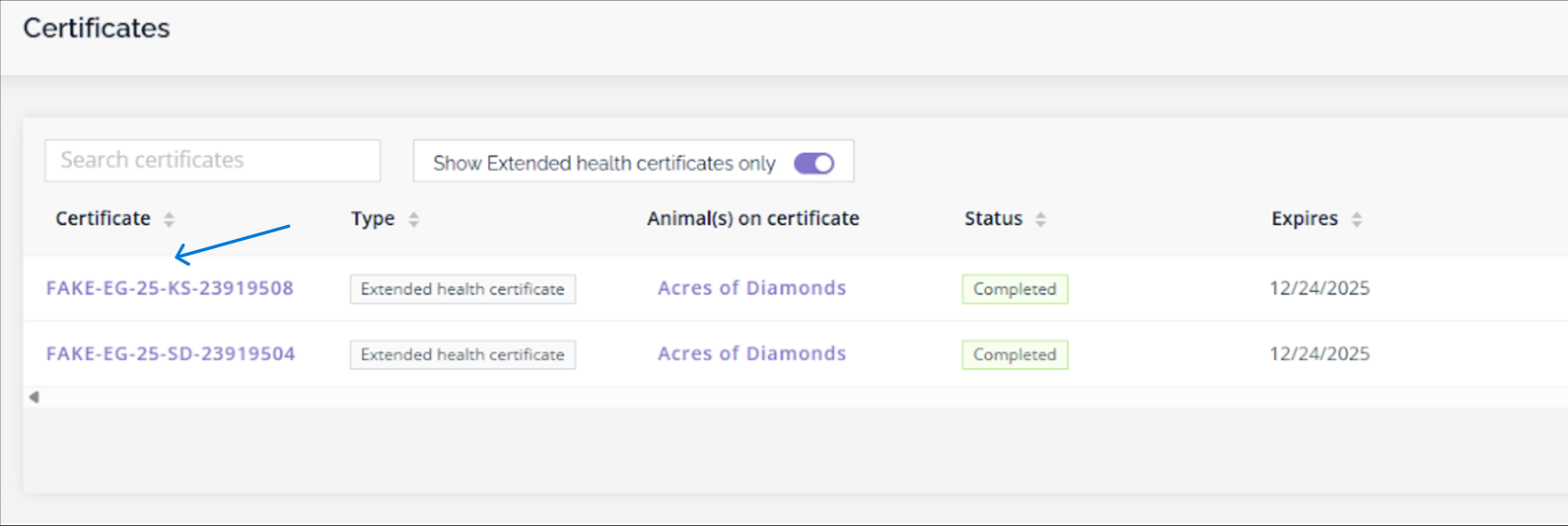Viewport: 1568px width, 526px height.
Task: Click Extended health certificate tag, second row
Action: (x=462, y=355)
